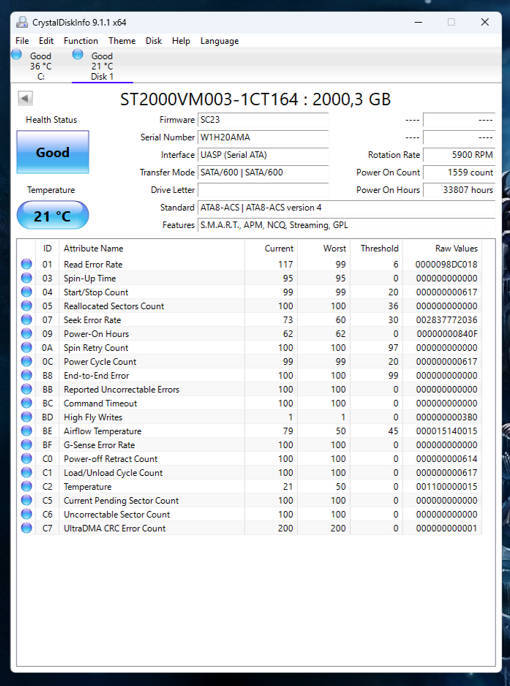Click the Interface field UASP (Serial ATA)
Viewport: 510px width, 686px height.
tap(263, 154)
